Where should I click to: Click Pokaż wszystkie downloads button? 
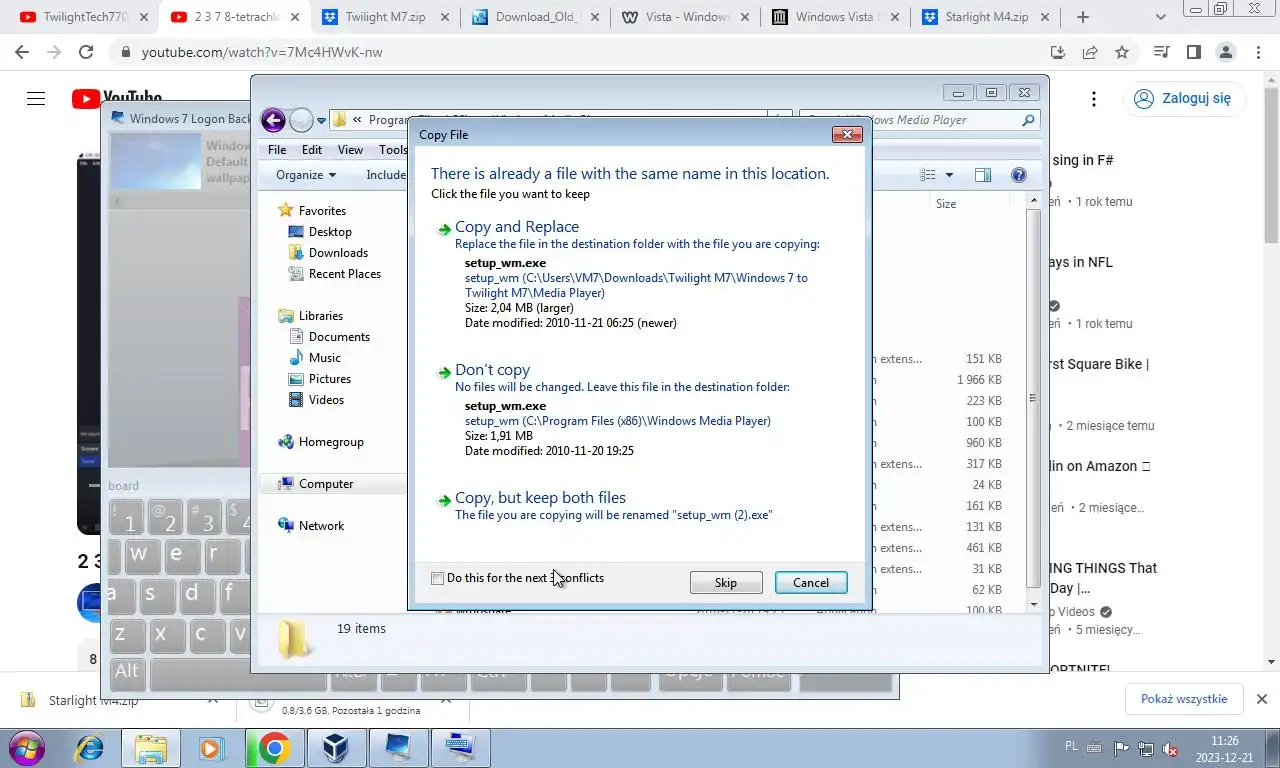(1184, 699)
